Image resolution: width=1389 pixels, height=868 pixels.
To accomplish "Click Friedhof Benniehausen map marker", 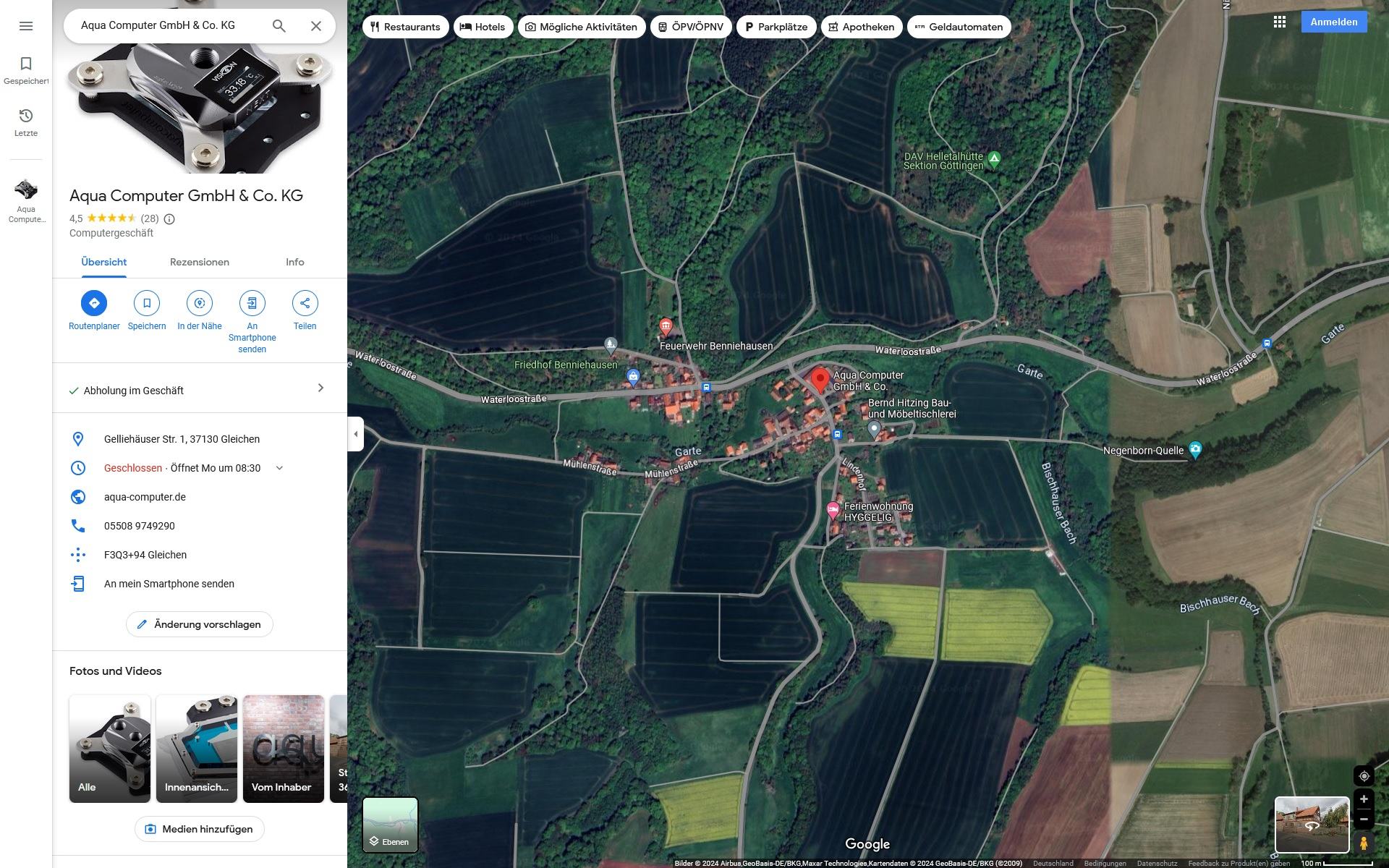I will click(x=611, y=345).
